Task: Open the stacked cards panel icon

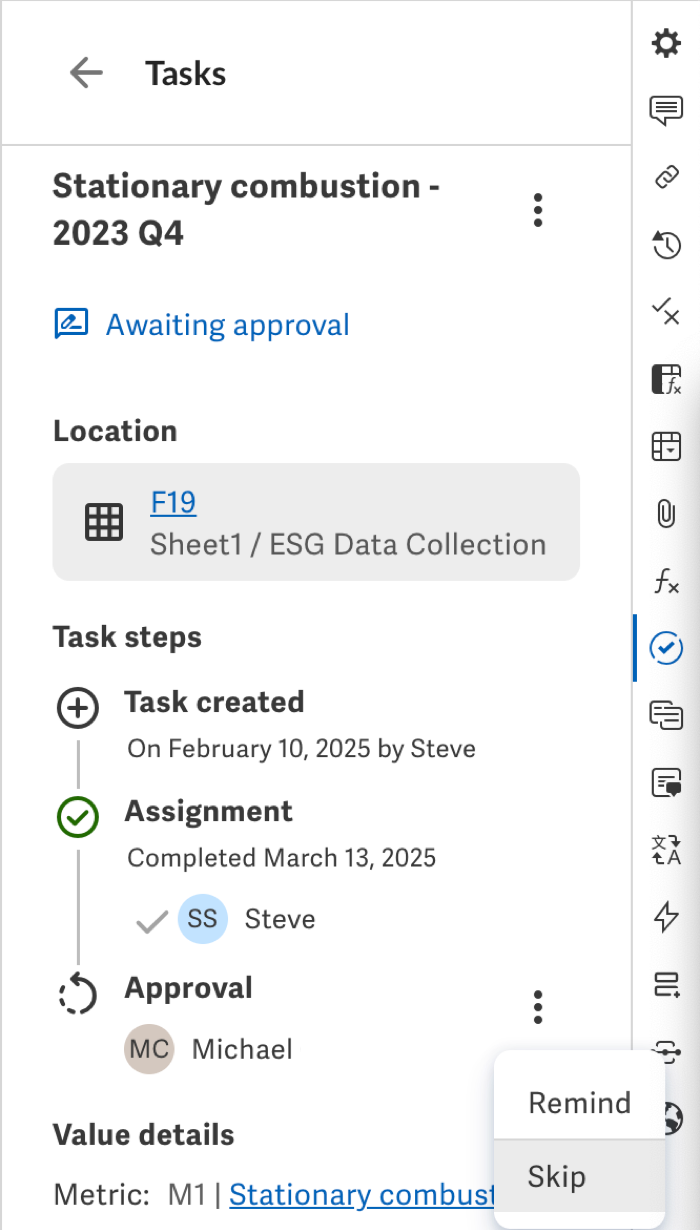Action: pyautogui.click(x=666, y=714)
